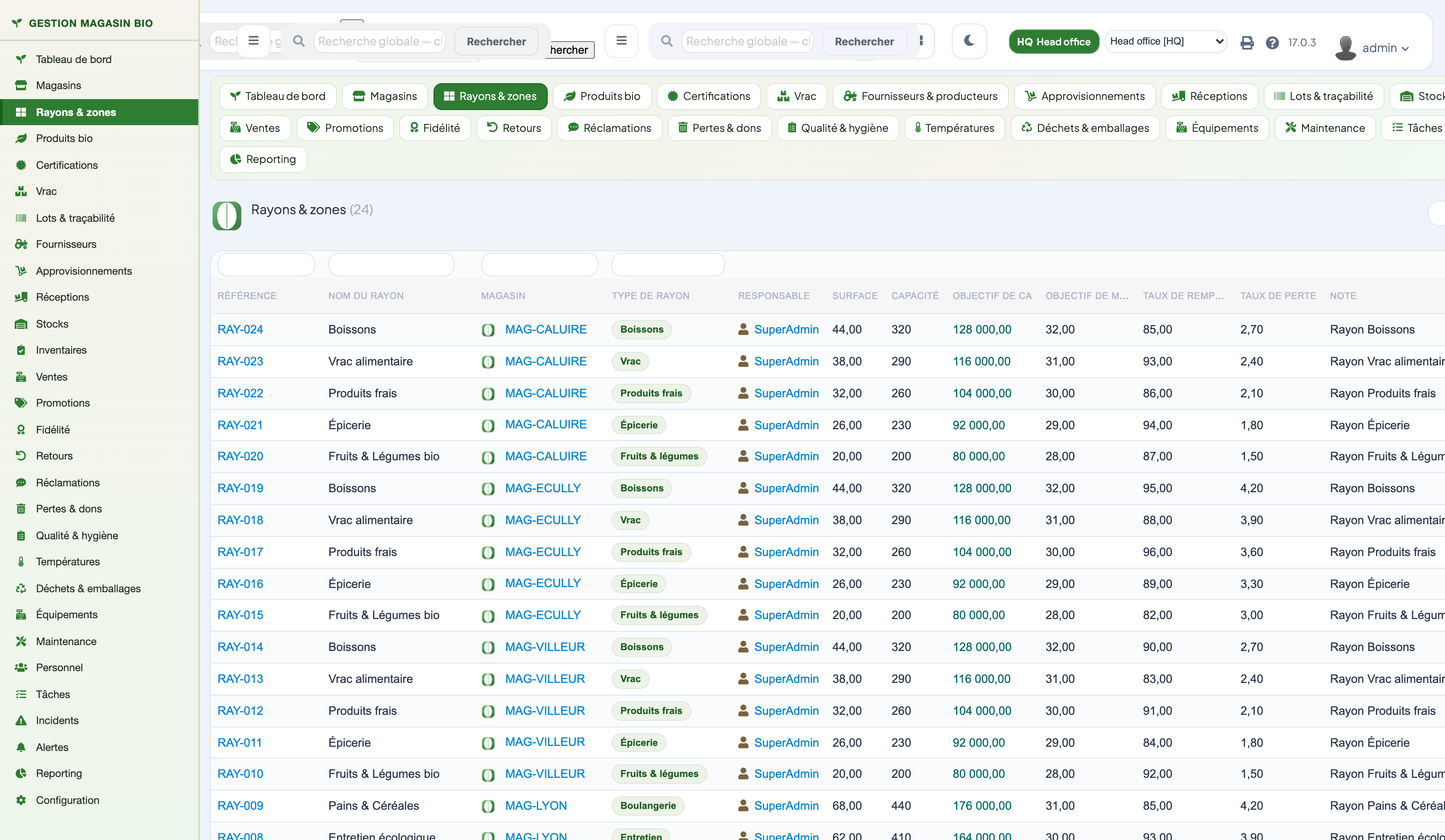Open the Head office [HQ] company selector
The image size is (1445, 840).
1166,41
